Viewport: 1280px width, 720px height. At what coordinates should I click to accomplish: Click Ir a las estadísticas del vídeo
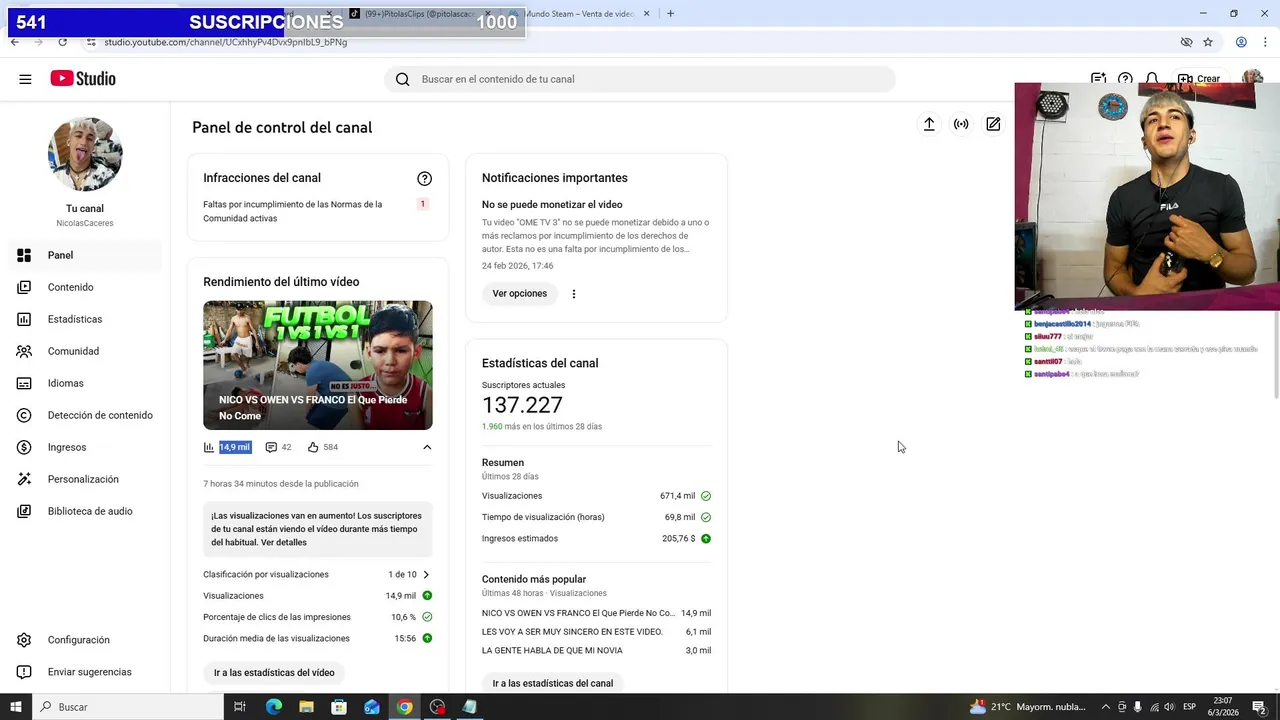274,673
